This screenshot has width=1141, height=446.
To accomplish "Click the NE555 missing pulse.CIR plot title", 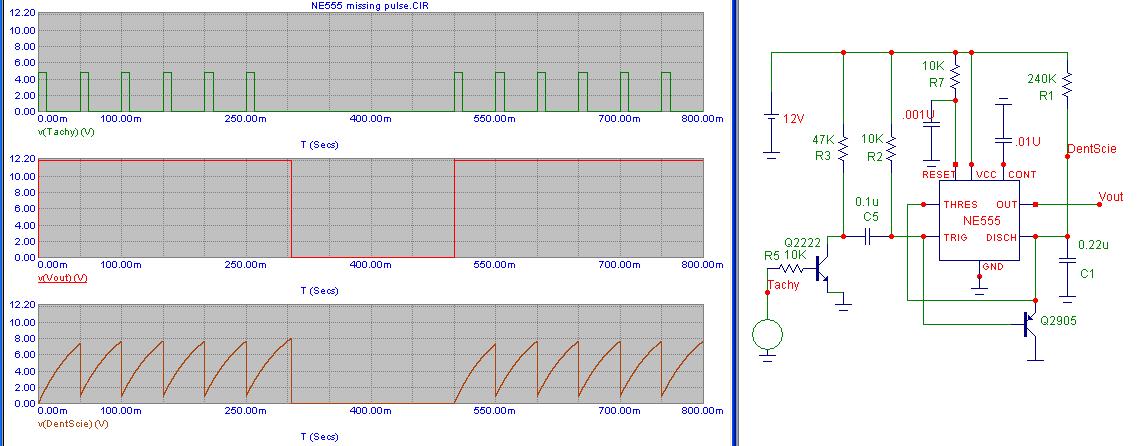I will [x=371, y=6].
